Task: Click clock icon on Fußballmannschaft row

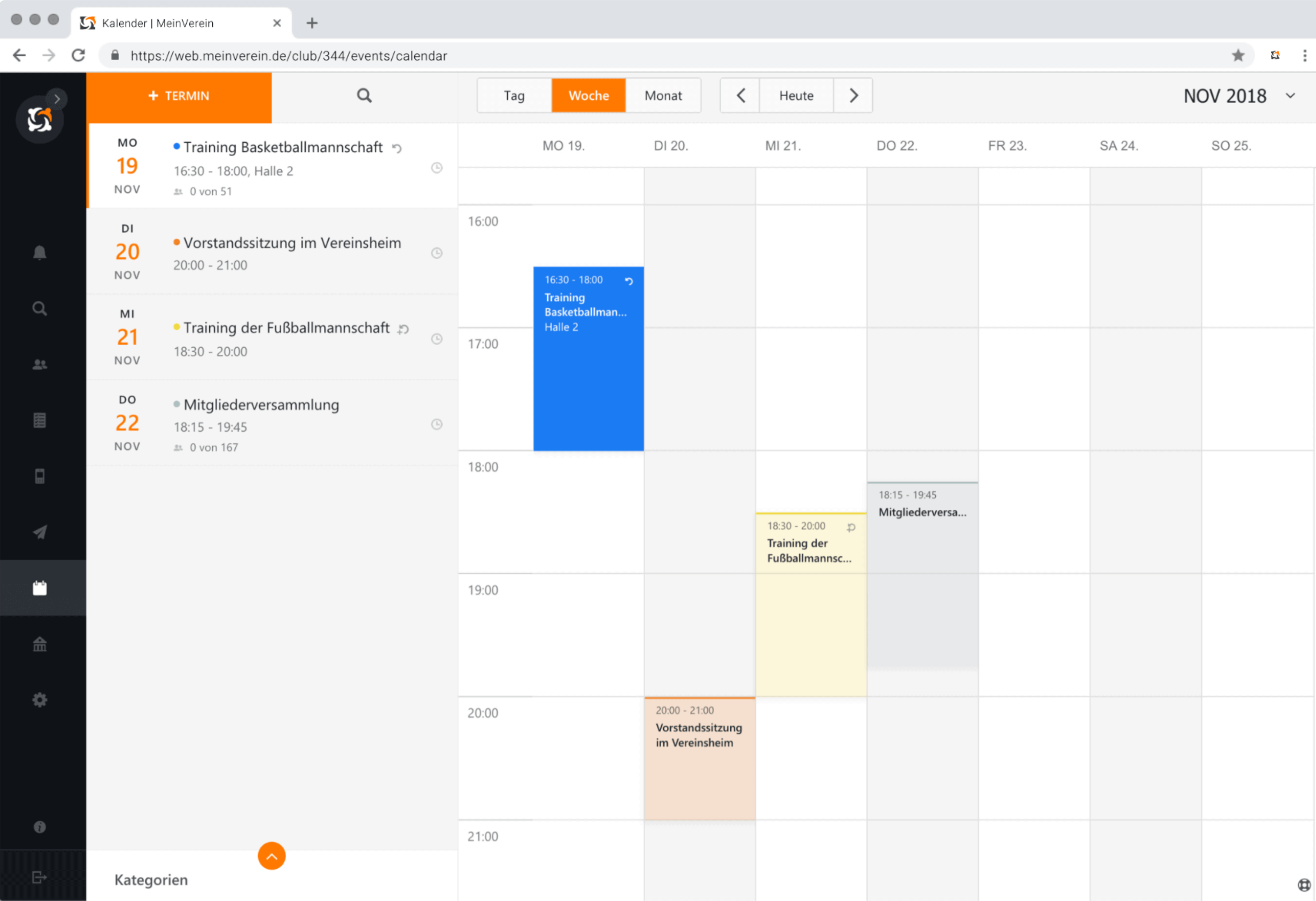Action: pyautogui.click(x=436, y=339)
